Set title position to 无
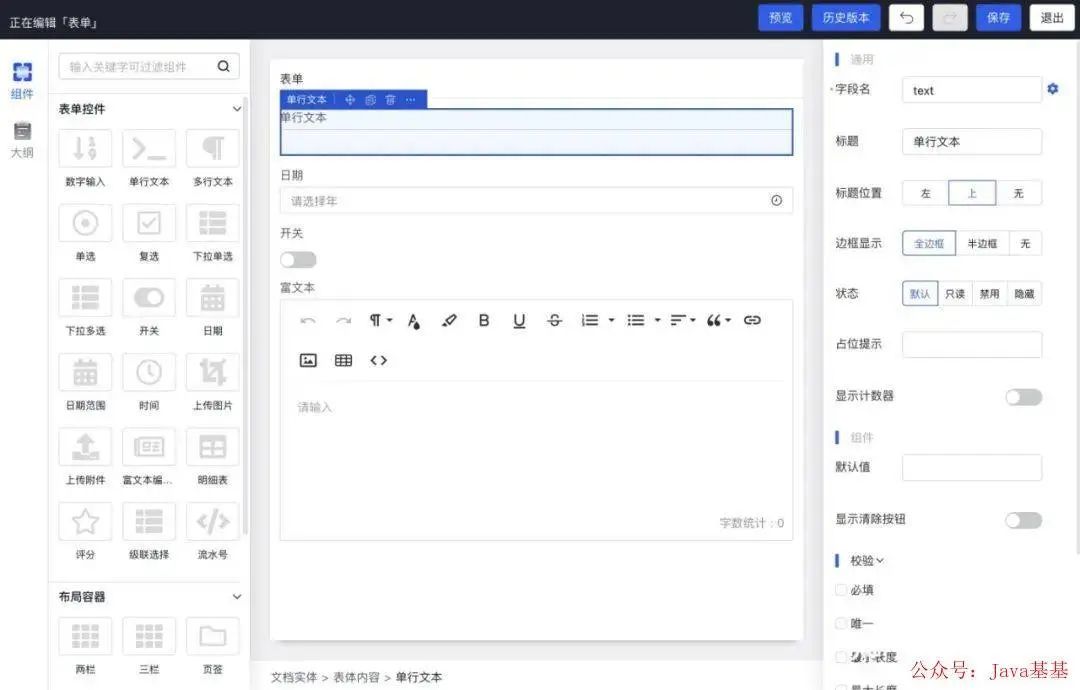 (1019, 194)
